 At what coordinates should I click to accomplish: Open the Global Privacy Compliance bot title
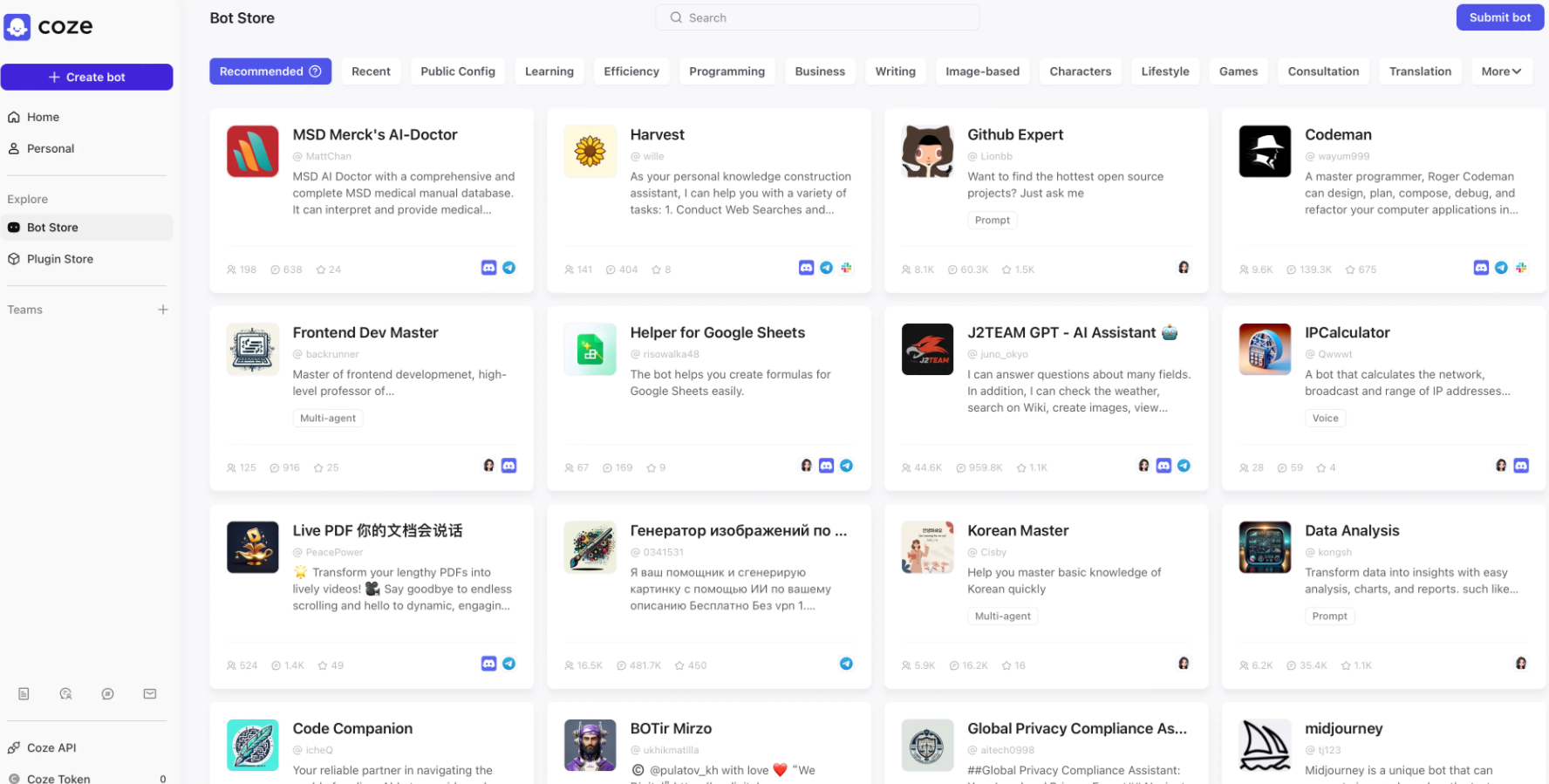[1076, 728]
